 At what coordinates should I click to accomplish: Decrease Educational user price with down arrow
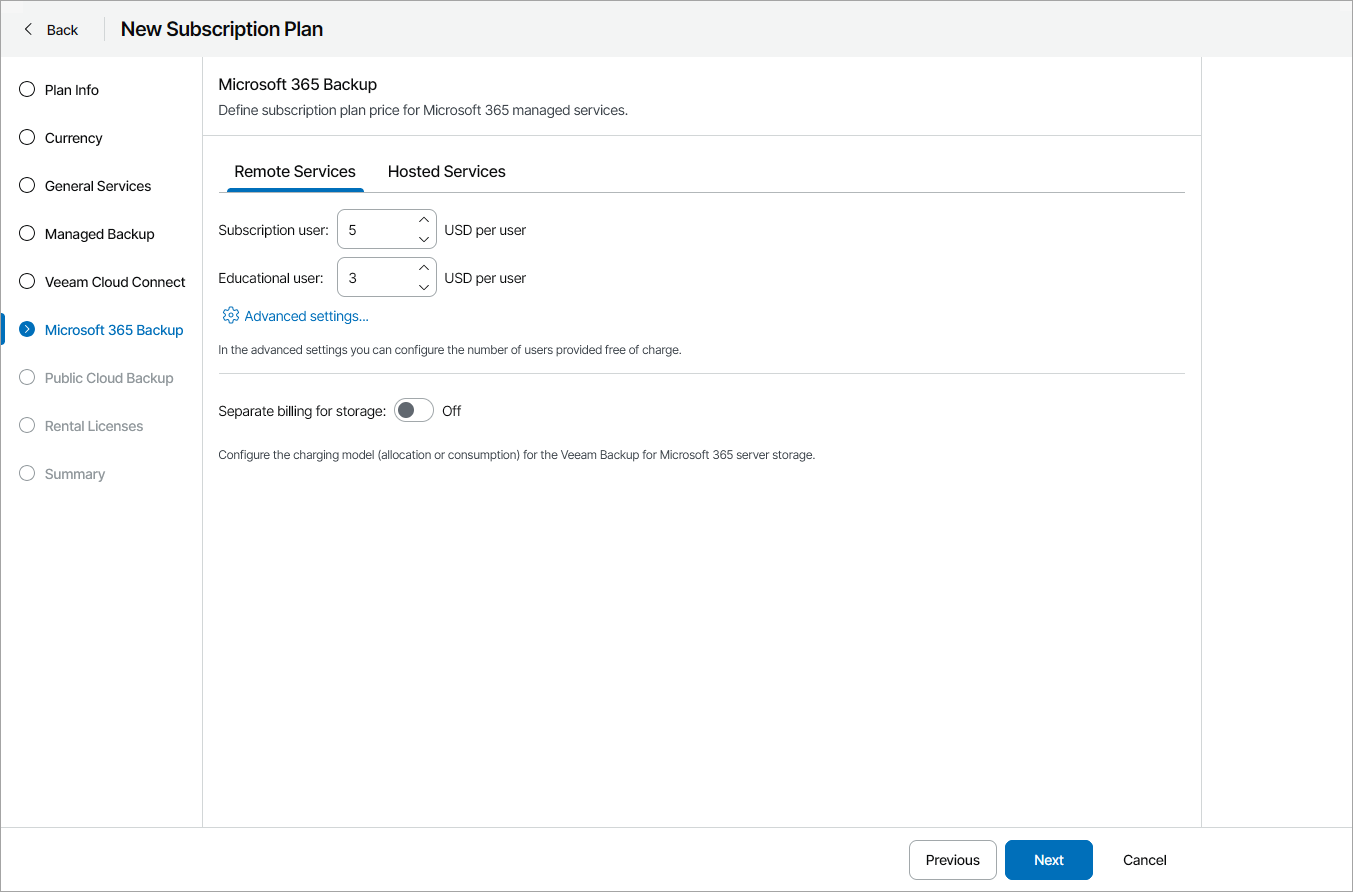click(423, 285)
